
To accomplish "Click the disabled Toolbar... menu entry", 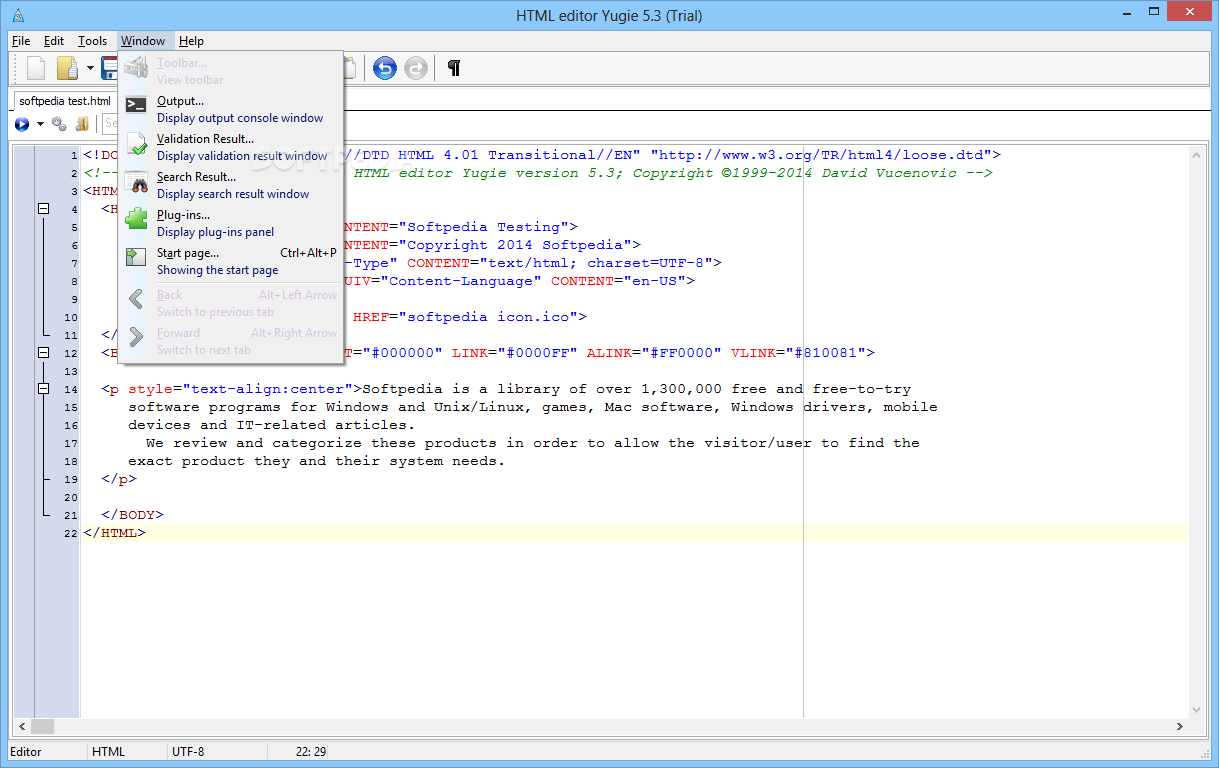I will [x=231, y=71].
